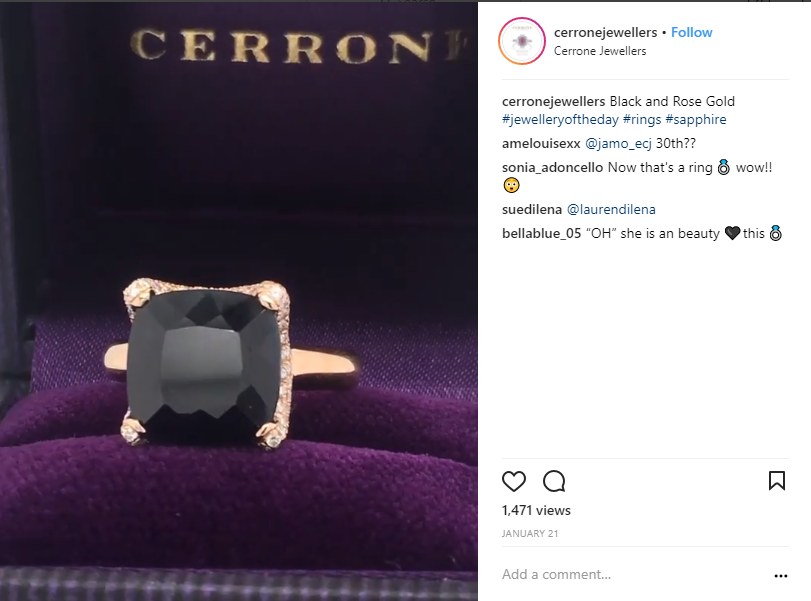Click the January 21 post date

click(x=530, y=534)
